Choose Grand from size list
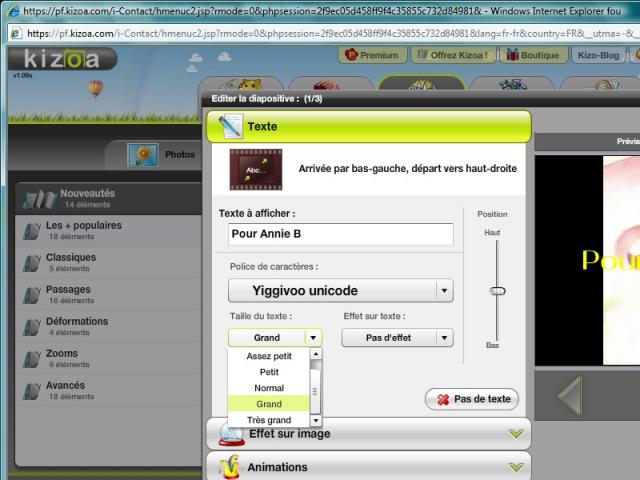 [269, 404]
